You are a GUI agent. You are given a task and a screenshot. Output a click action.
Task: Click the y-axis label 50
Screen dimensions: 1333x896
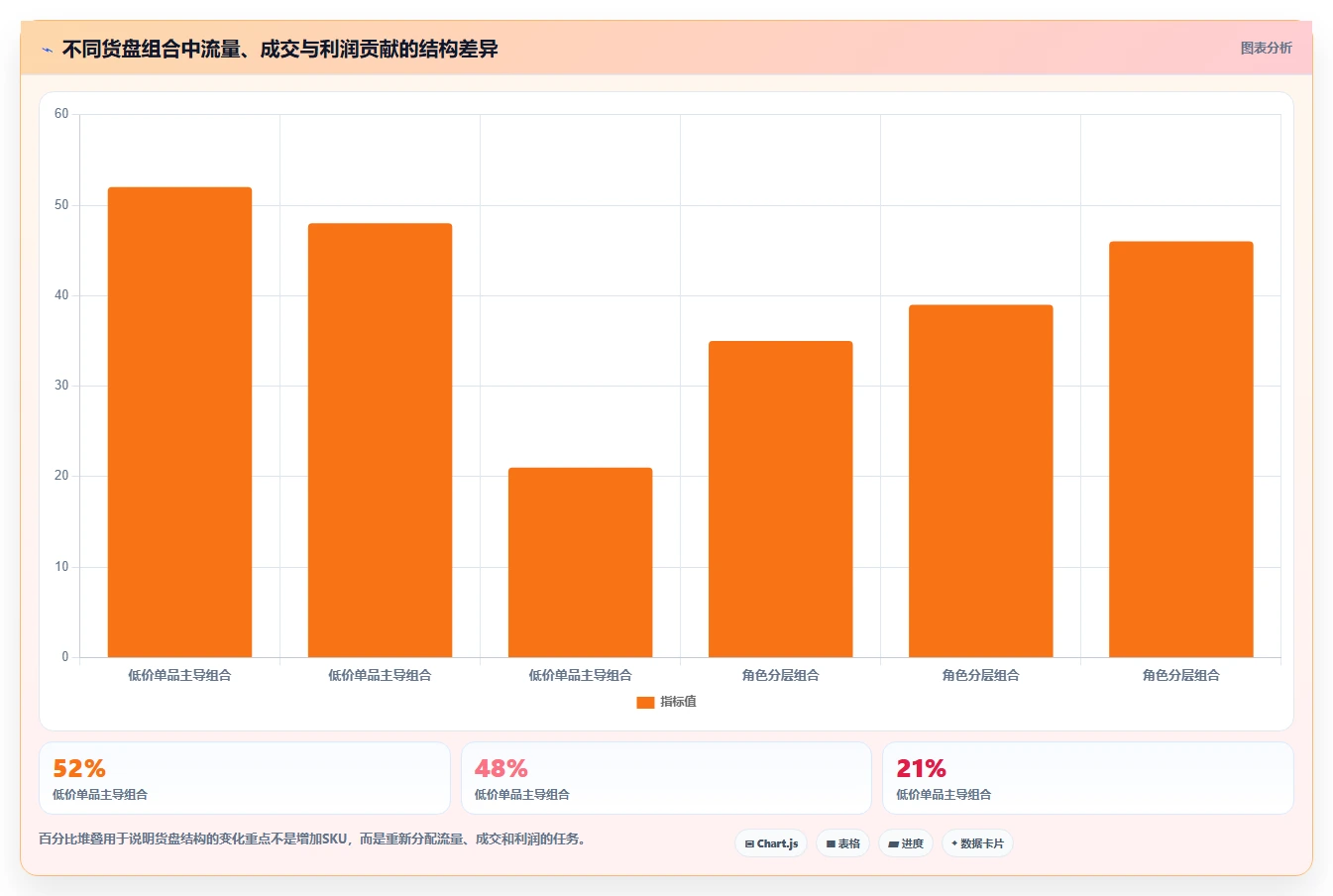[61, 205]
